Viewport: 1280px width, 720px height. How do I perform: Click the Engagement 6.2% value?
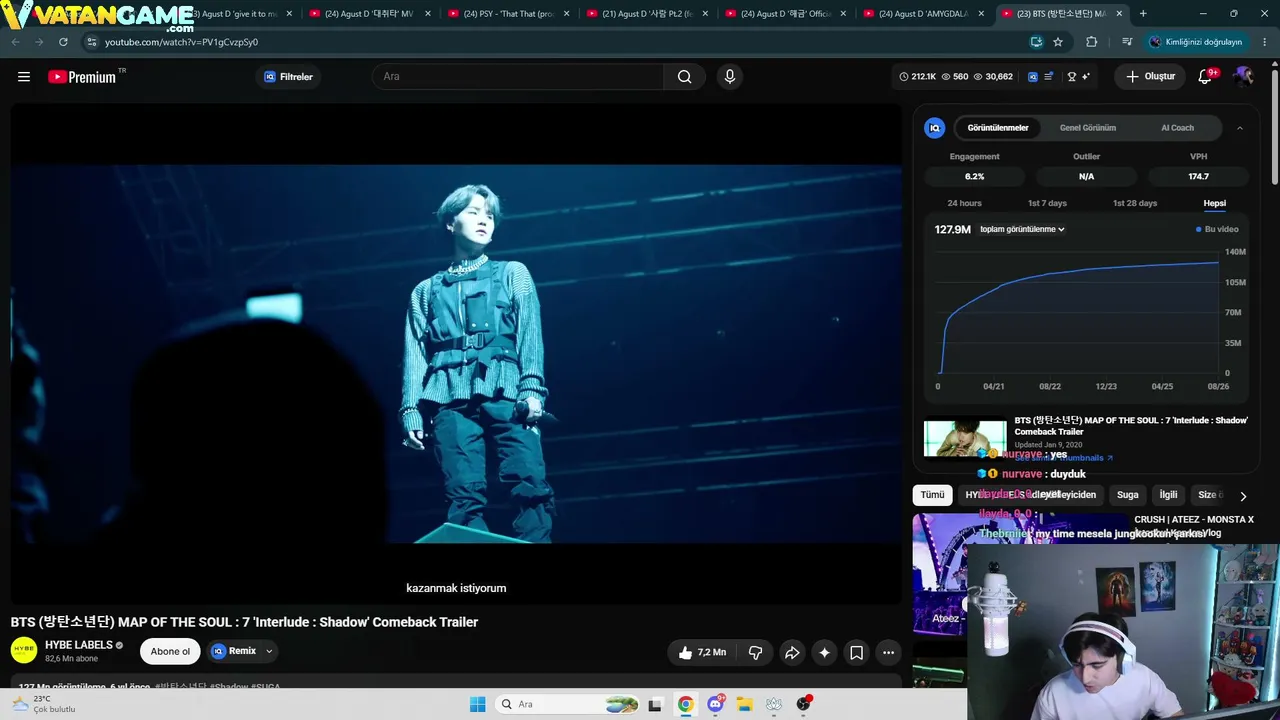click(x=975, y=177)
